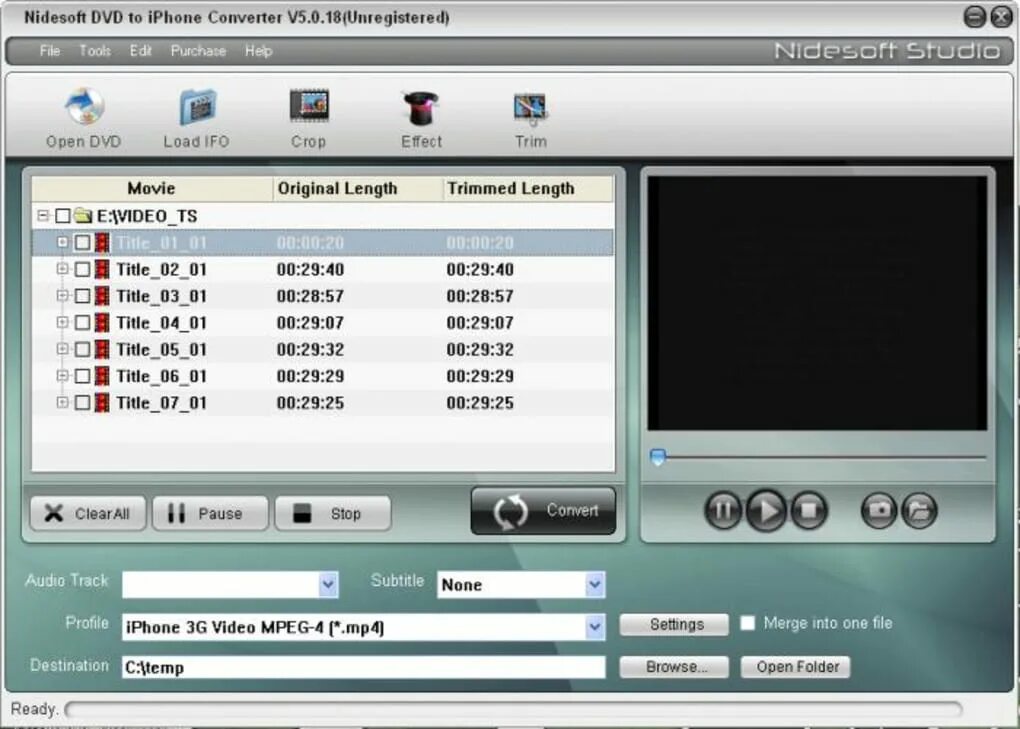1020x729 pixels.
Task: Open profile Settings
Action: tap(674, 624)
